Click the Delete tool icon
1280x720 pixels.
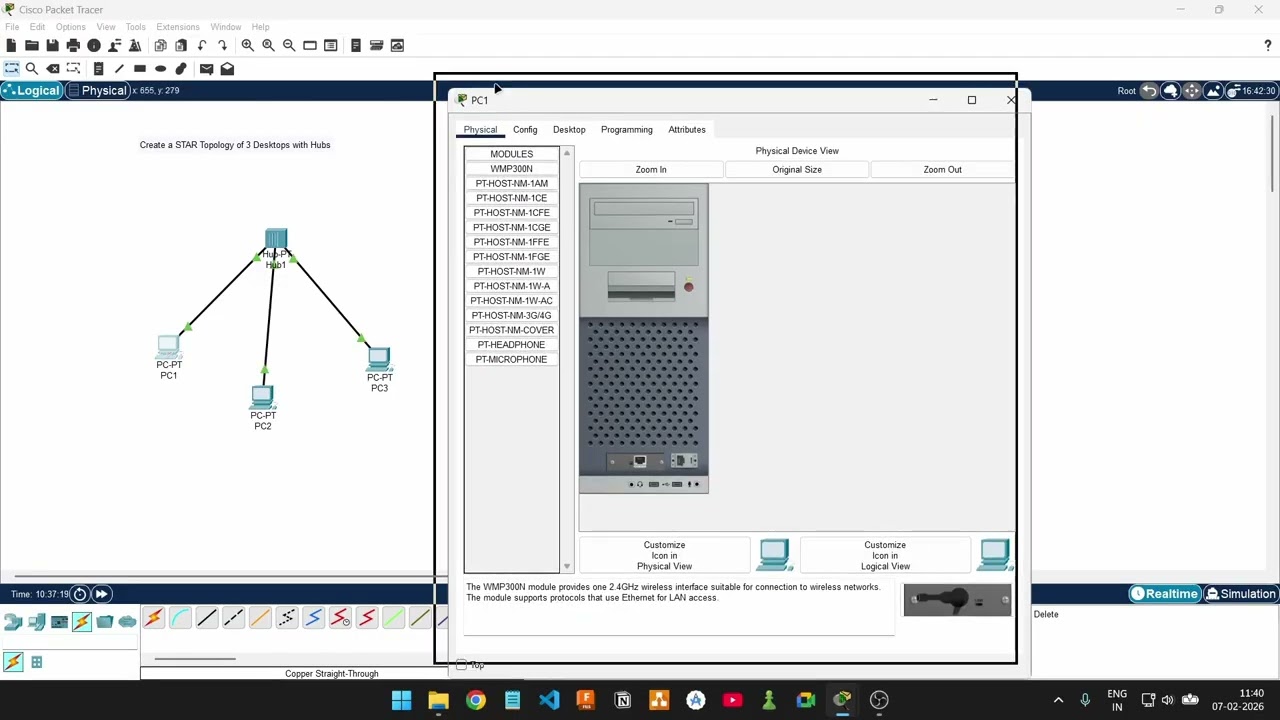coord(53,68)
